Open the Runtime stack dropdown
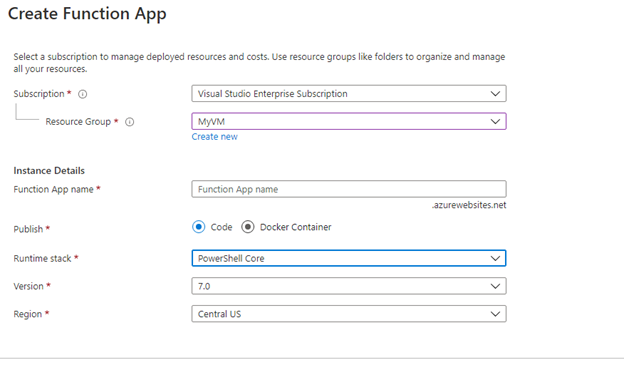This screenshot has width=624, height=365. point(349,258)
